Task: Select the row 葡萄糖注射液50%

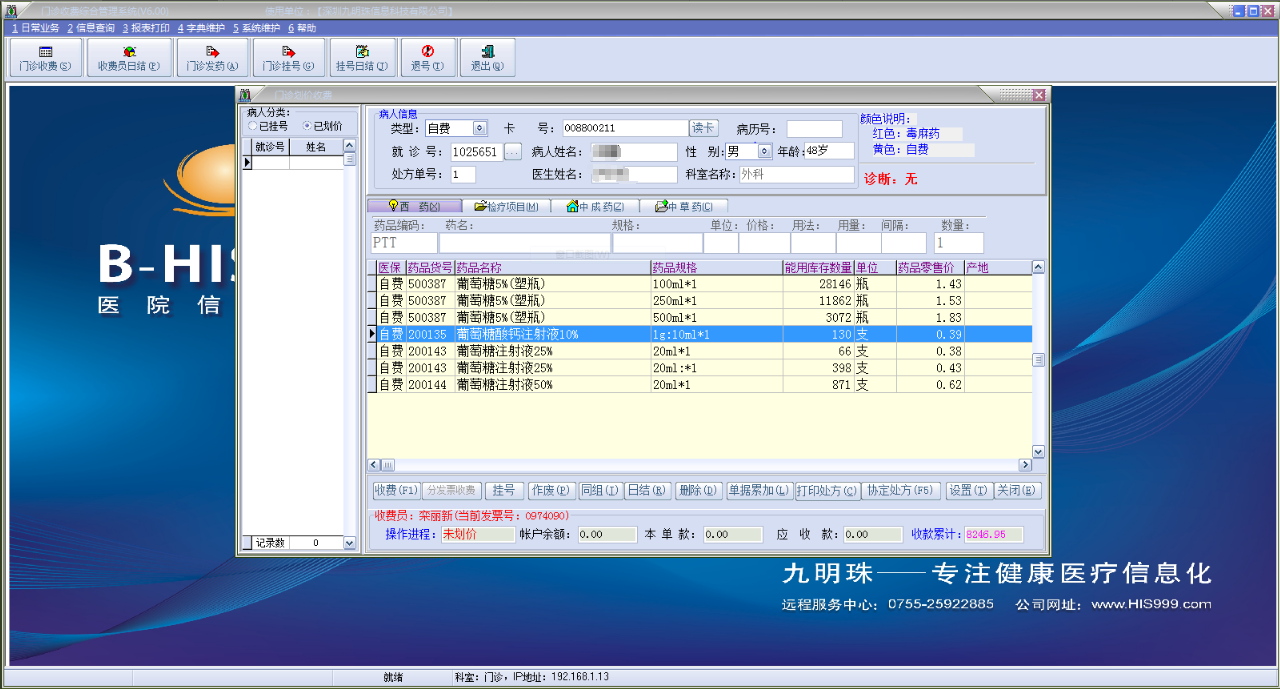Action: (x=704, y=384)
